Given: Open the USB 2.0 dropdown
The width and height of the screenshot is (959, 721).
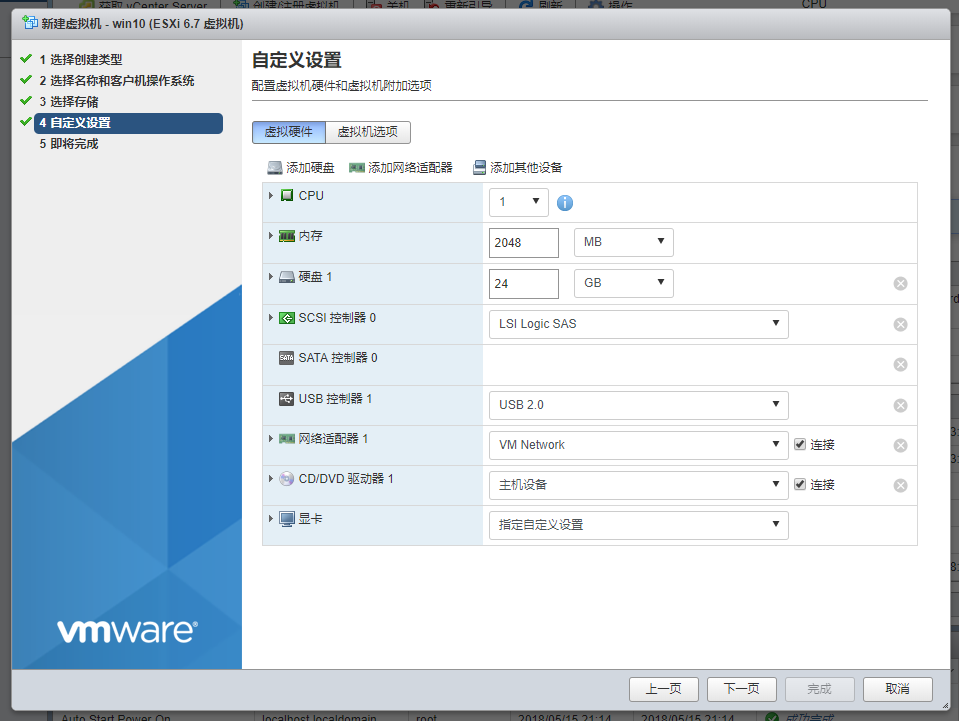Looking at the screenshot, I should point(639,405).
